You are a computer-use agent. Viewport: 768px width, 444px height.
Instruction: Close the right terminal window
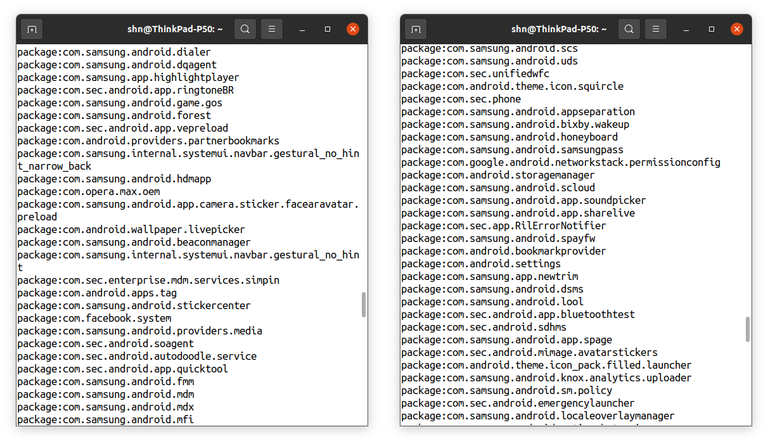(737, 29)
